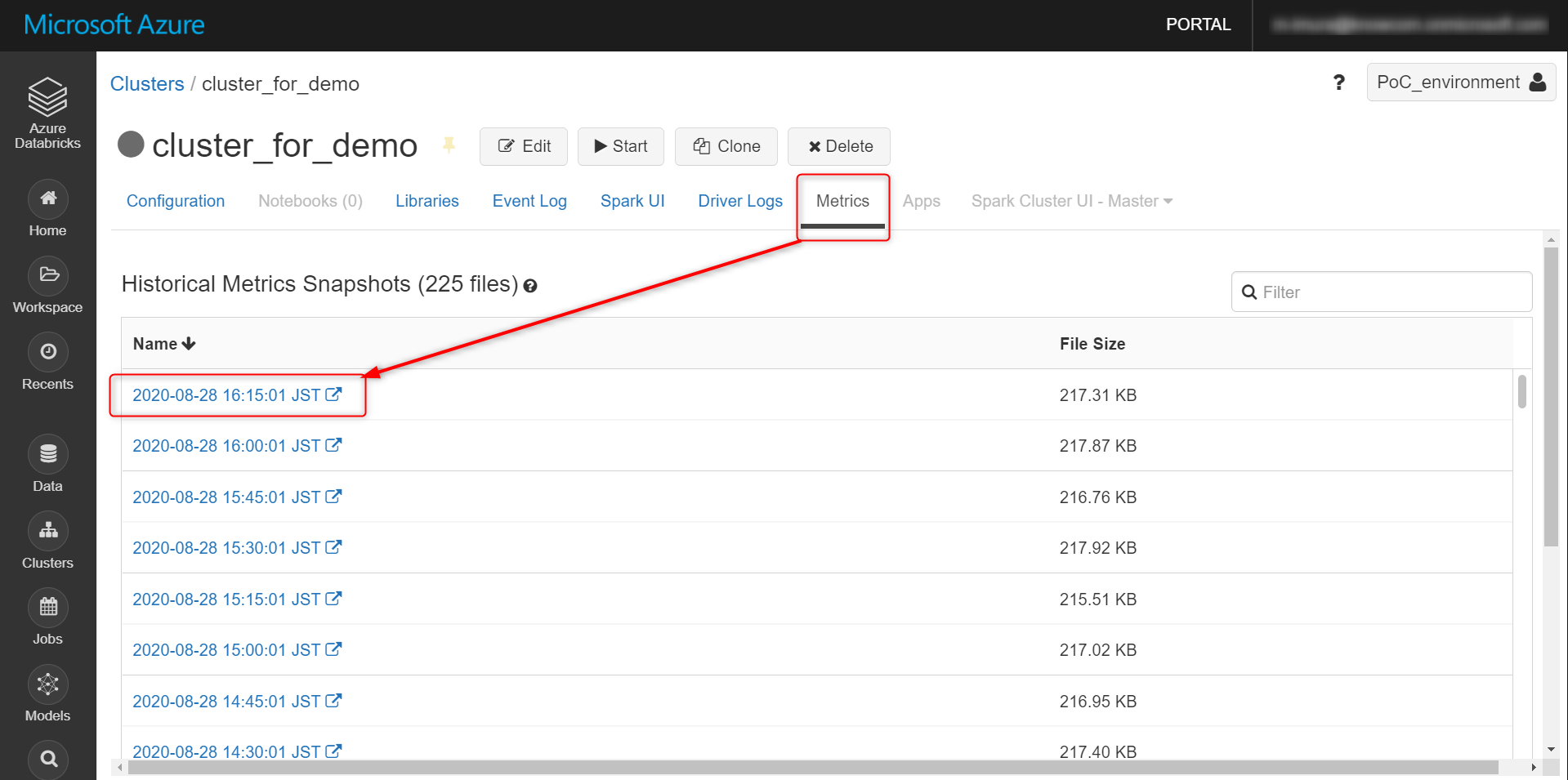Click external link icon for 15:45:01 snapshot
Viewport: 1568px width, 780px height.
(333, 497)
